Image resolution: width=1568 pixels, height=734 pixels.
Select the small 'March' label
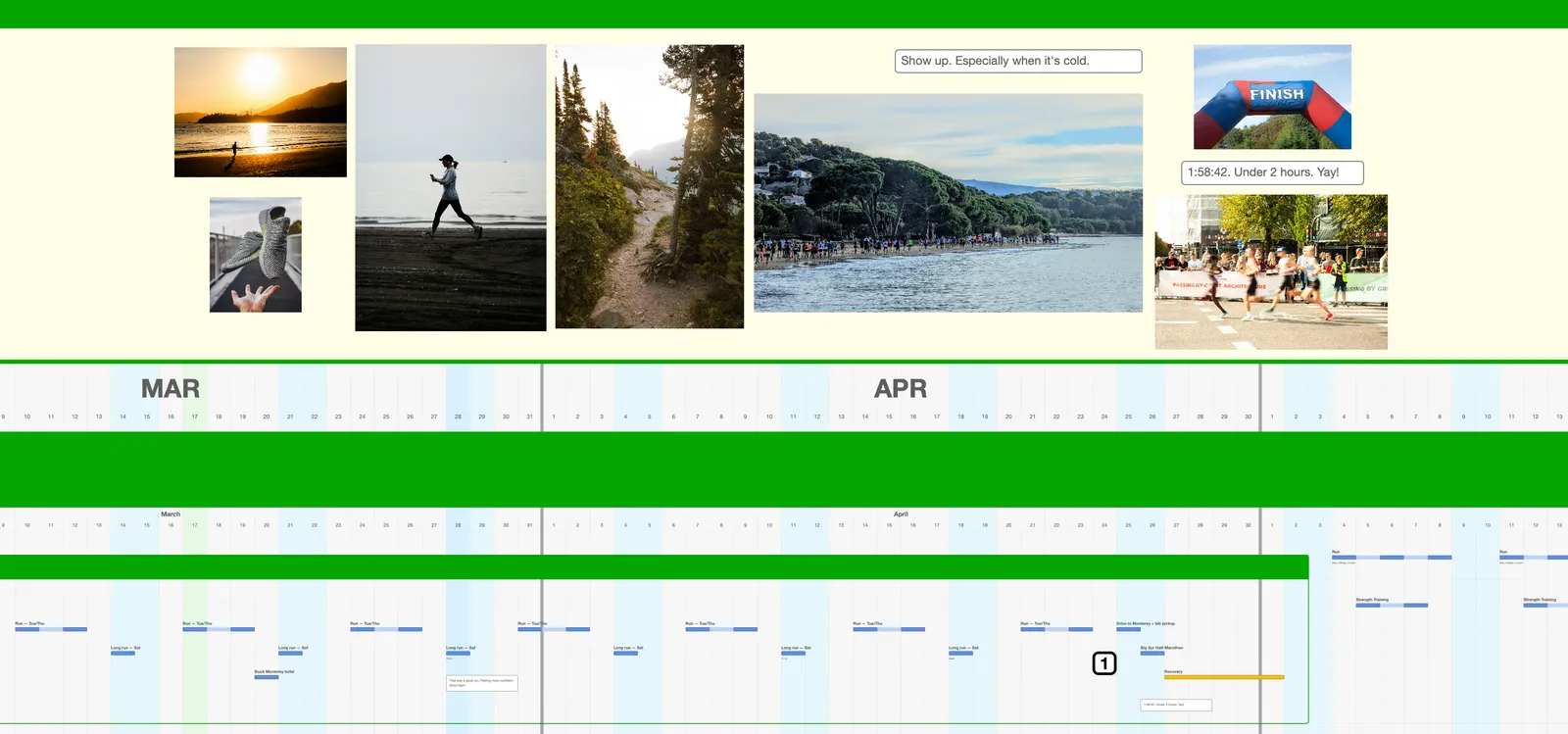point(171,514)
